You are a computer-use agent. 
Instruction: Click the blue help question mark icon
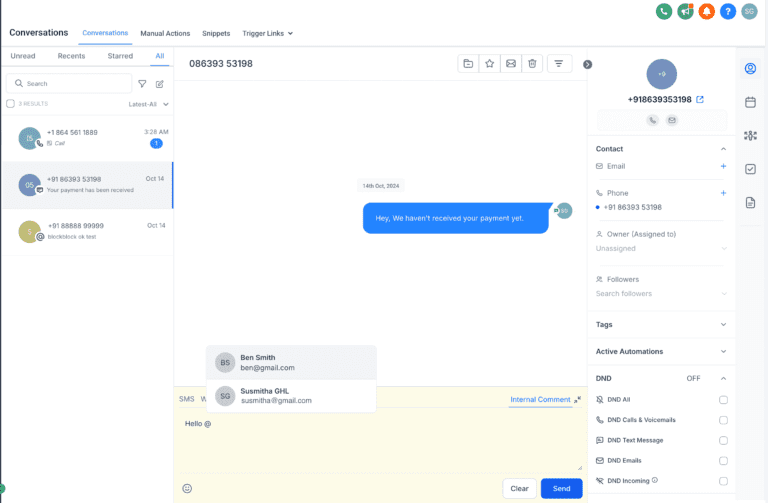coord(728,11)
